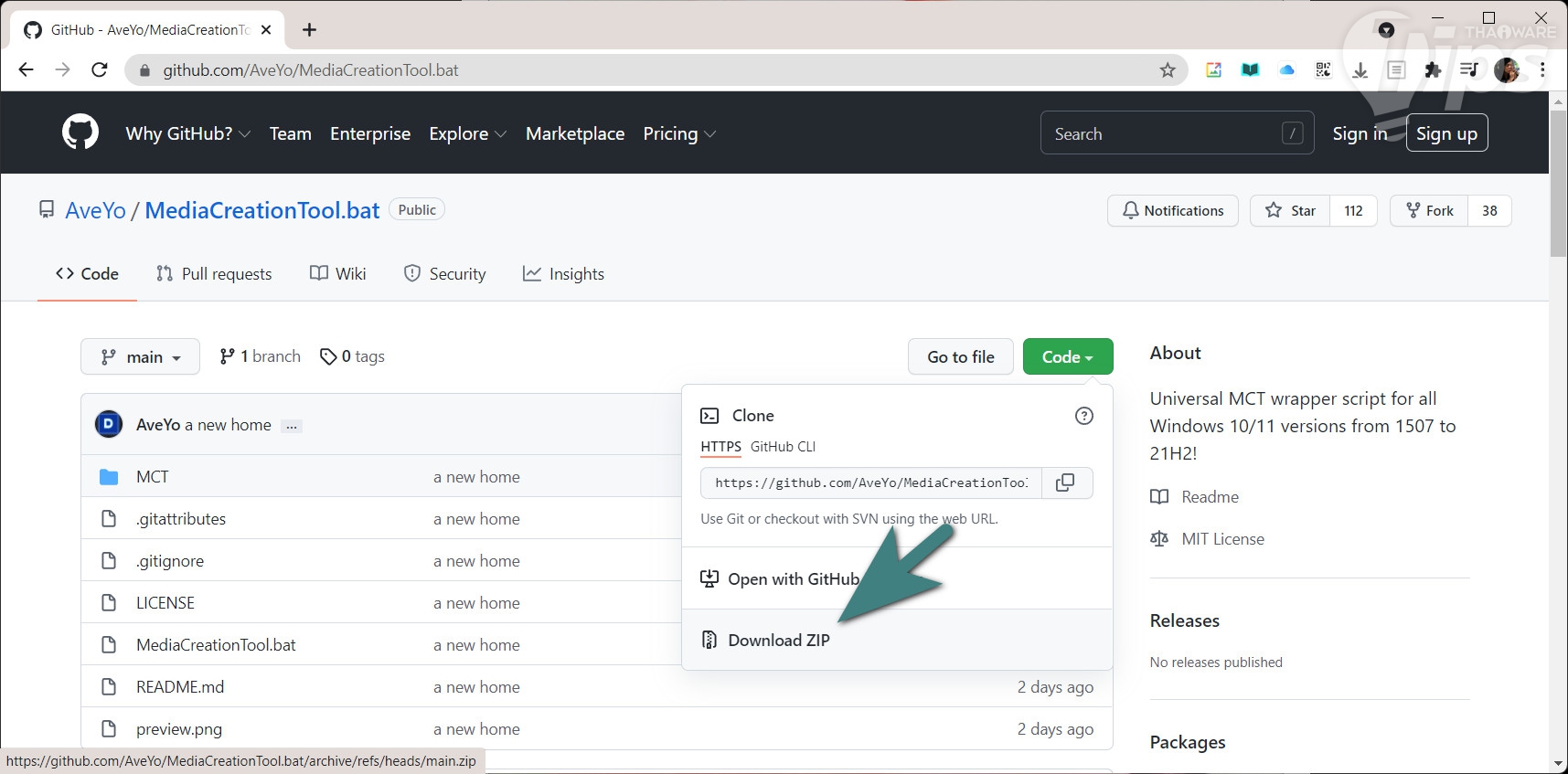Reload the page with refresh icon
The image size is (1568, 774).
pyautogui.click(x=100, y=70)
